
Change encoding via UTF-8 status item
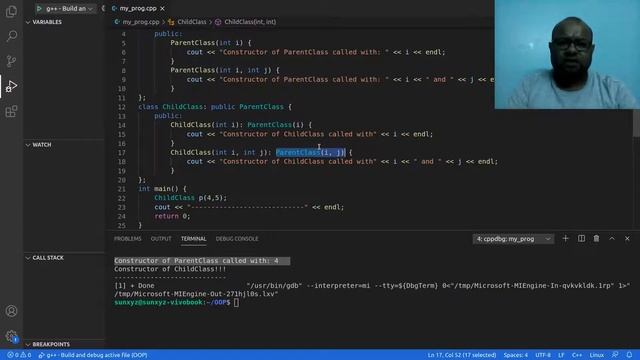coord(543,355)
